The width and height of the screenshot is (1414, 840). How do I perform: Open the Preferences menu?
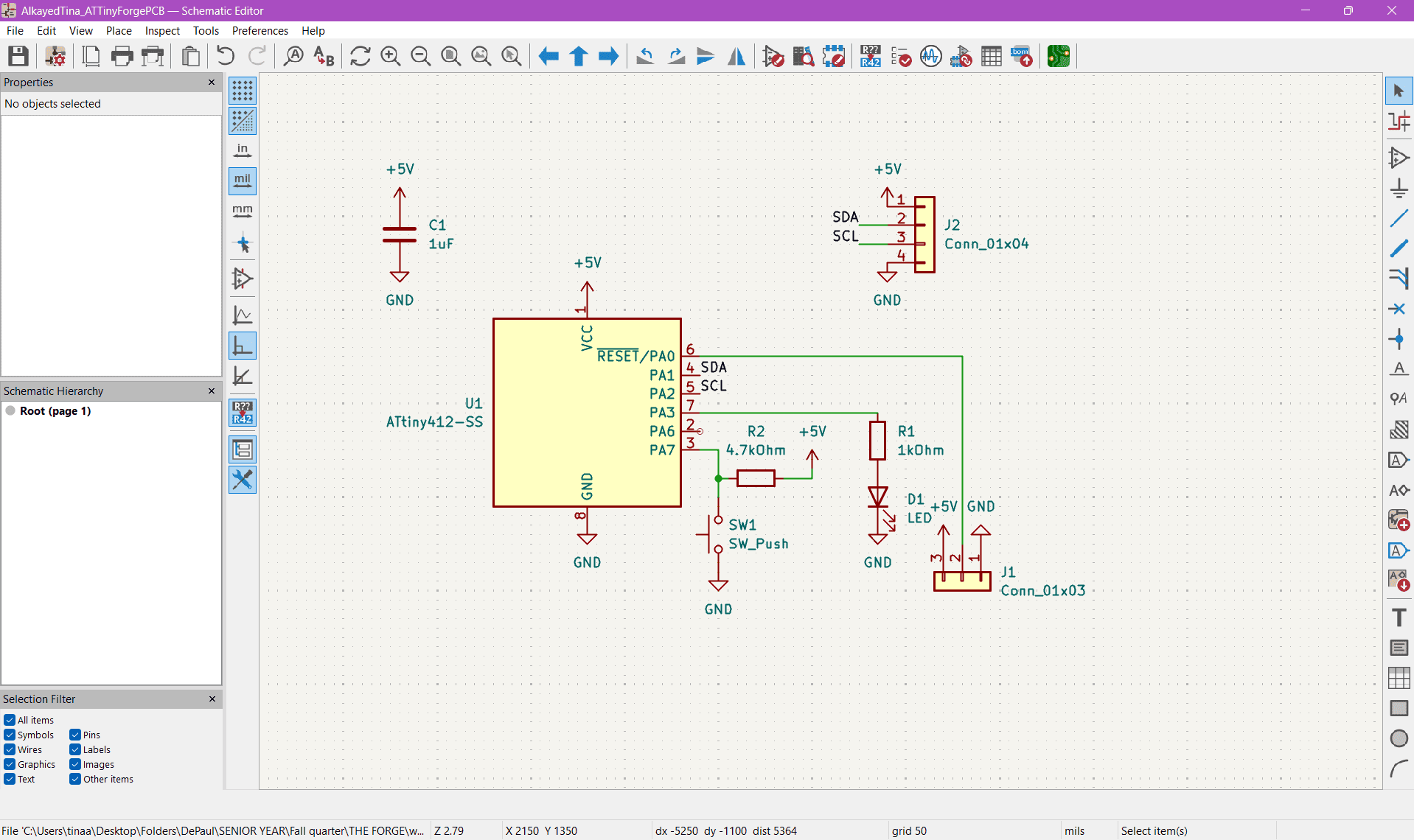click(x=260, y=30)
